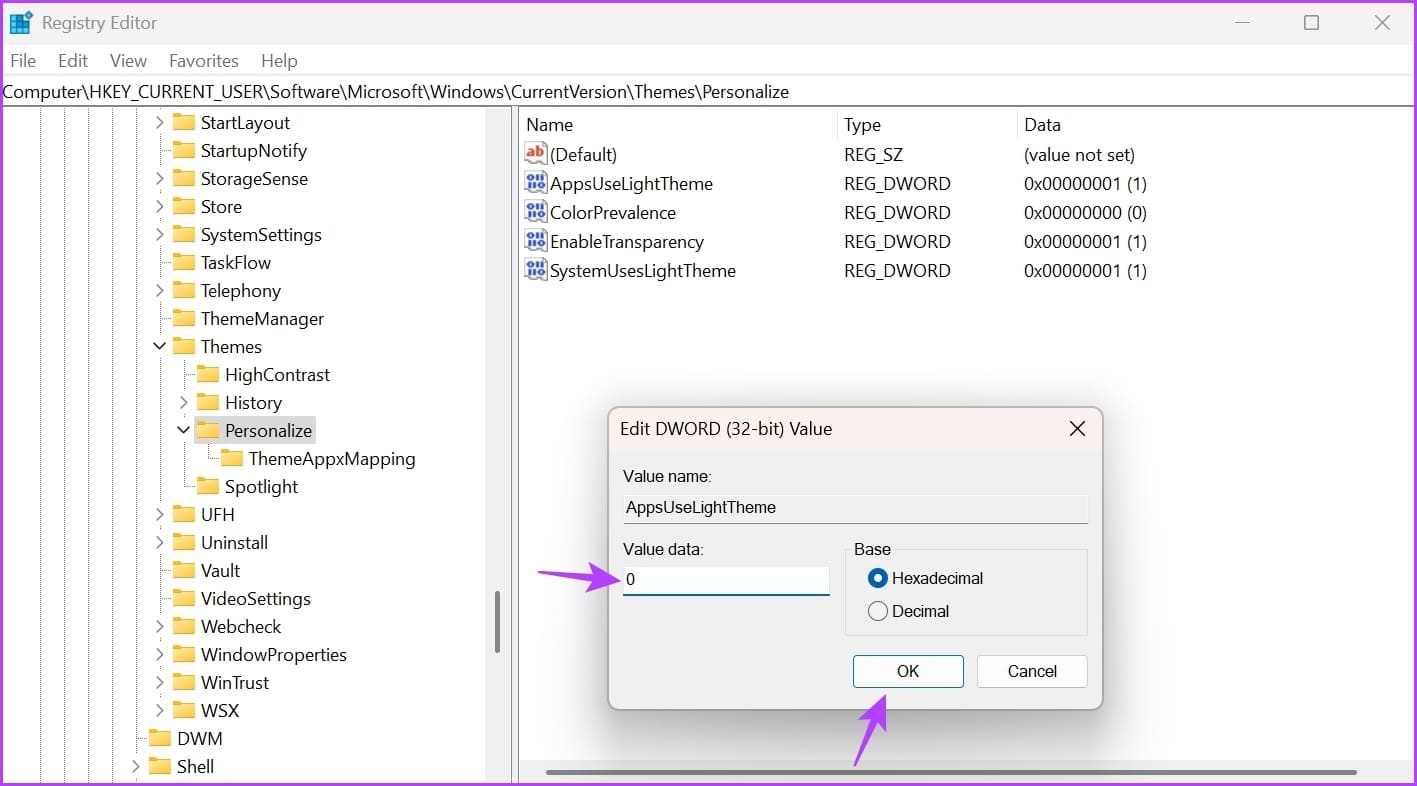Sort the values by Type column

tap(927, 125)
